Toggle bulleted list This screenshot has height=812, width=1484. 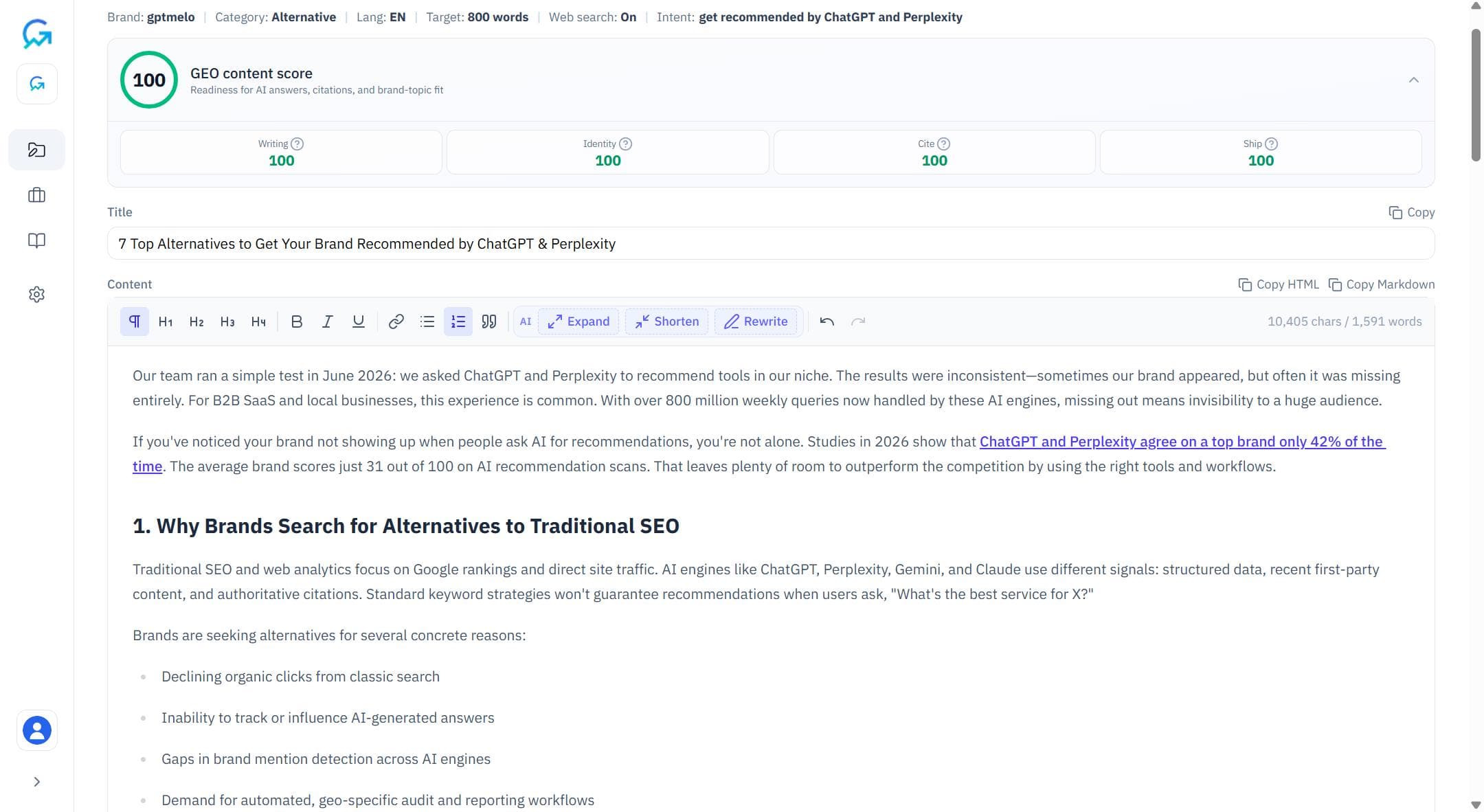coord(427,322)
